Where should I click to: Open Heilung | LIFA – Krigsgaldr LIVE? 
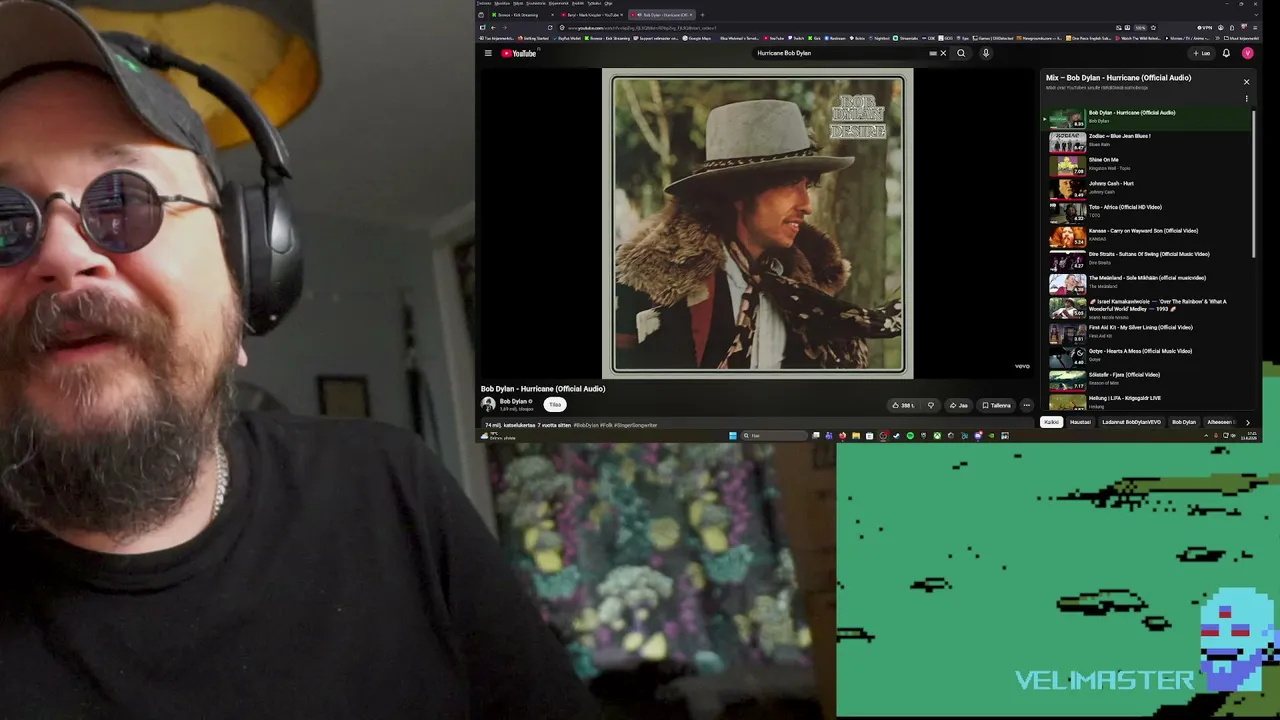[x=1148, y=401]
